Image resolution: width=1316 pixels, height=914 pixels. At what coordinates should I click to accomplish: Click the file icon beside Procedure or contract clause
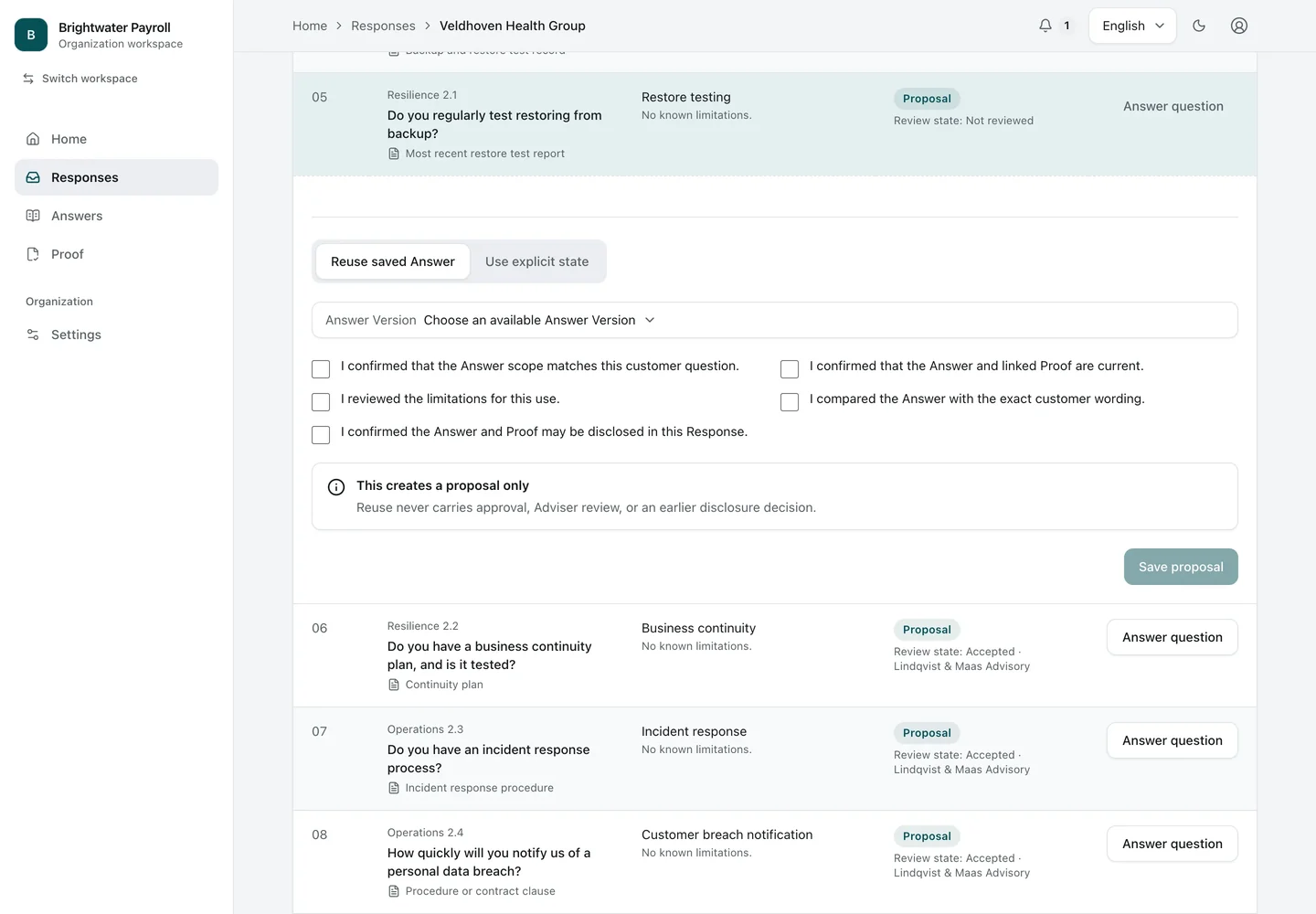click(394, 891)
